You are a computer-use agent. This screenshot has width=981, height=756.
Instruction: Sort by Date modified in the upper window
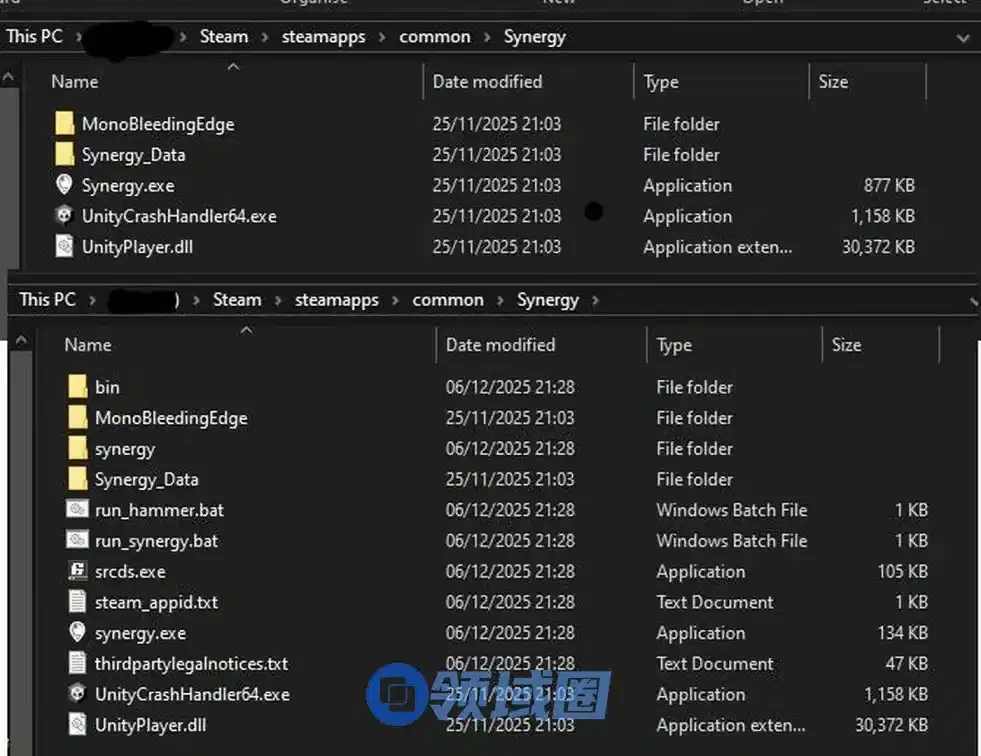point(487,82)
